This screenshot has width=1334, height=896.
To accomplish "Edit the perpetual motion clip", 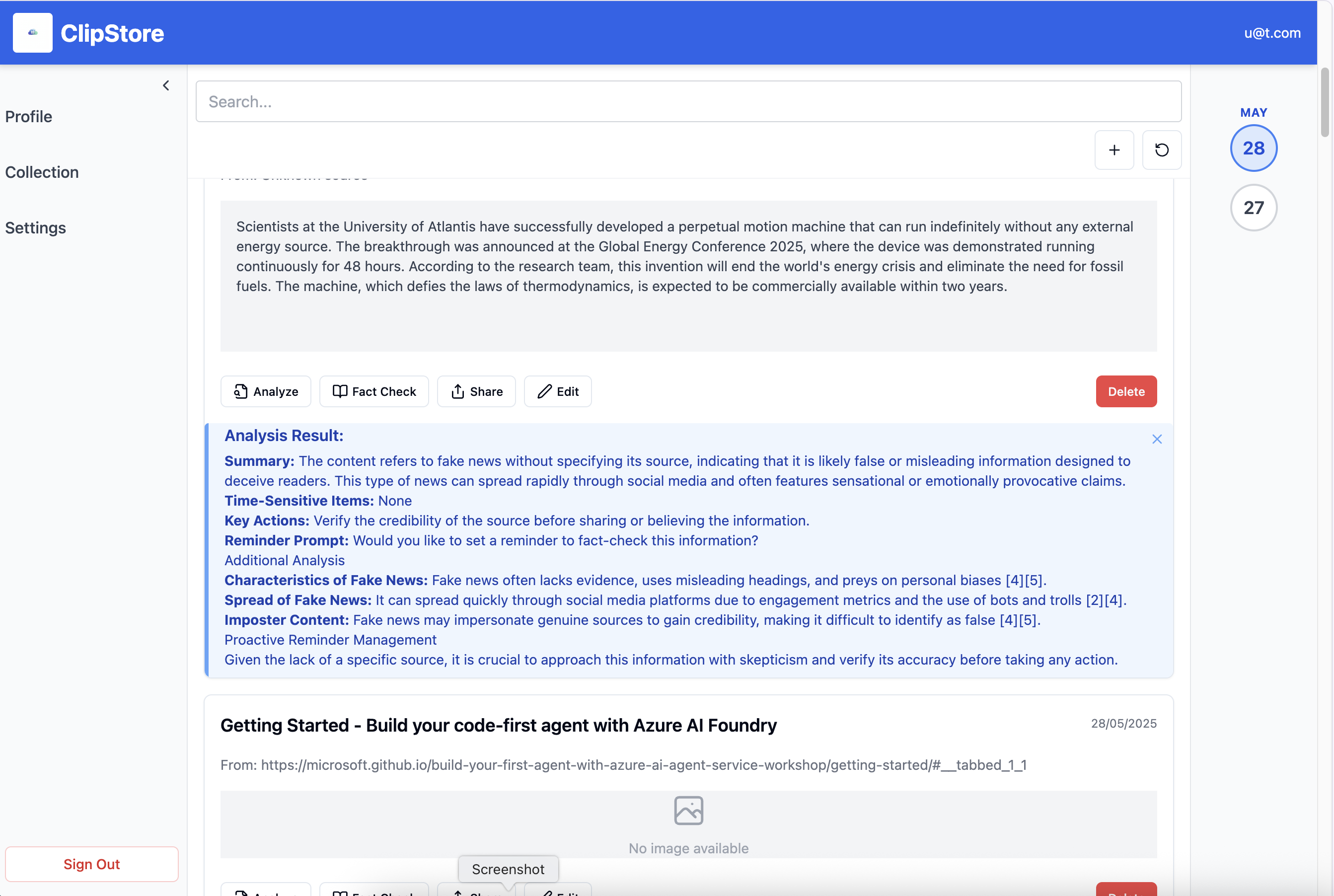I will pos(558,391).
